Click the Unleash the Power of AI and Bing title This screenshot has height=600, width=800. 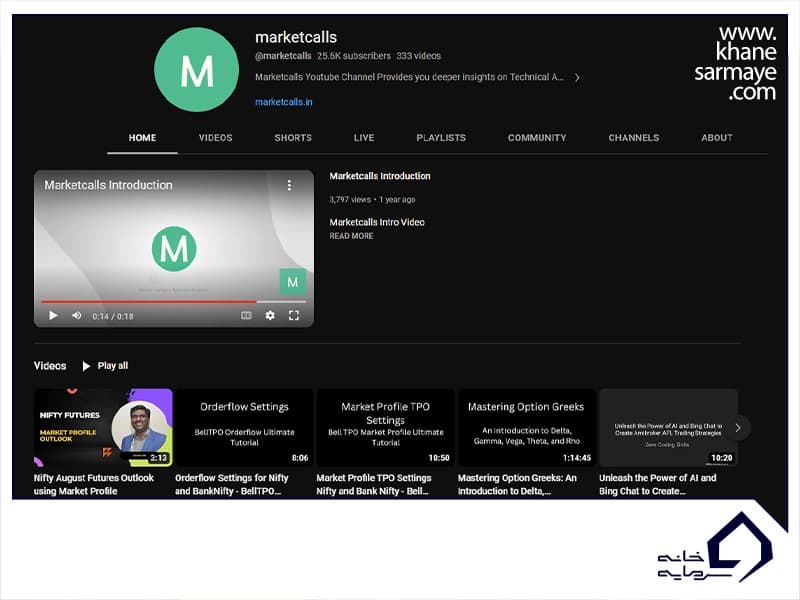[x=658, y=485]
